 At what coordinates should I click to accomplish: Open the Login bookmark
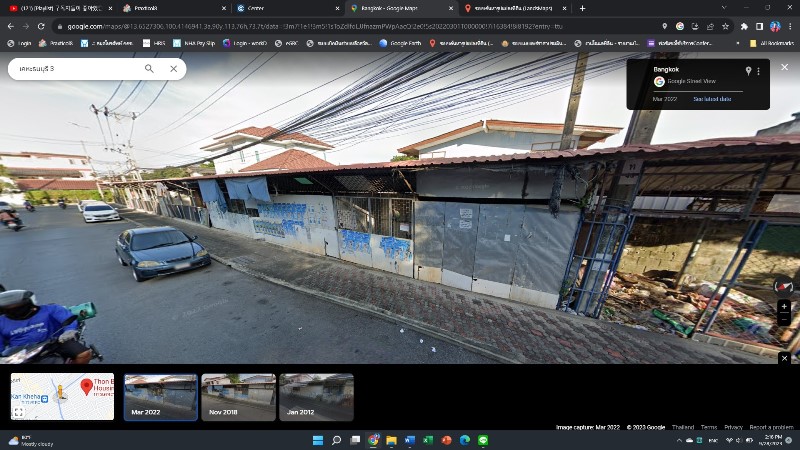point(19,43)
